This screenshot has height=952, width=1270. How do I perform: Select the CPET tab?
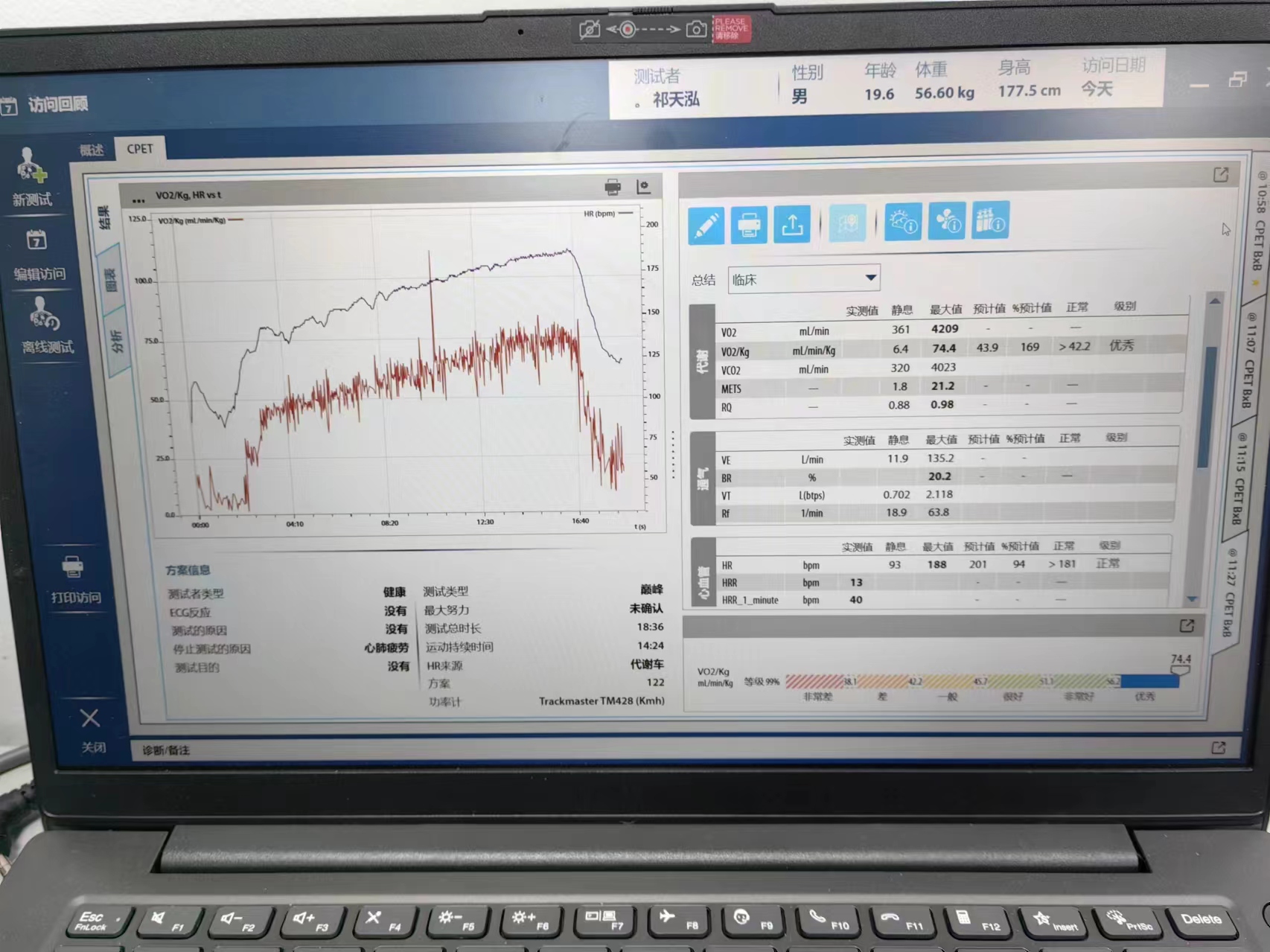click(x=140, y=148)
